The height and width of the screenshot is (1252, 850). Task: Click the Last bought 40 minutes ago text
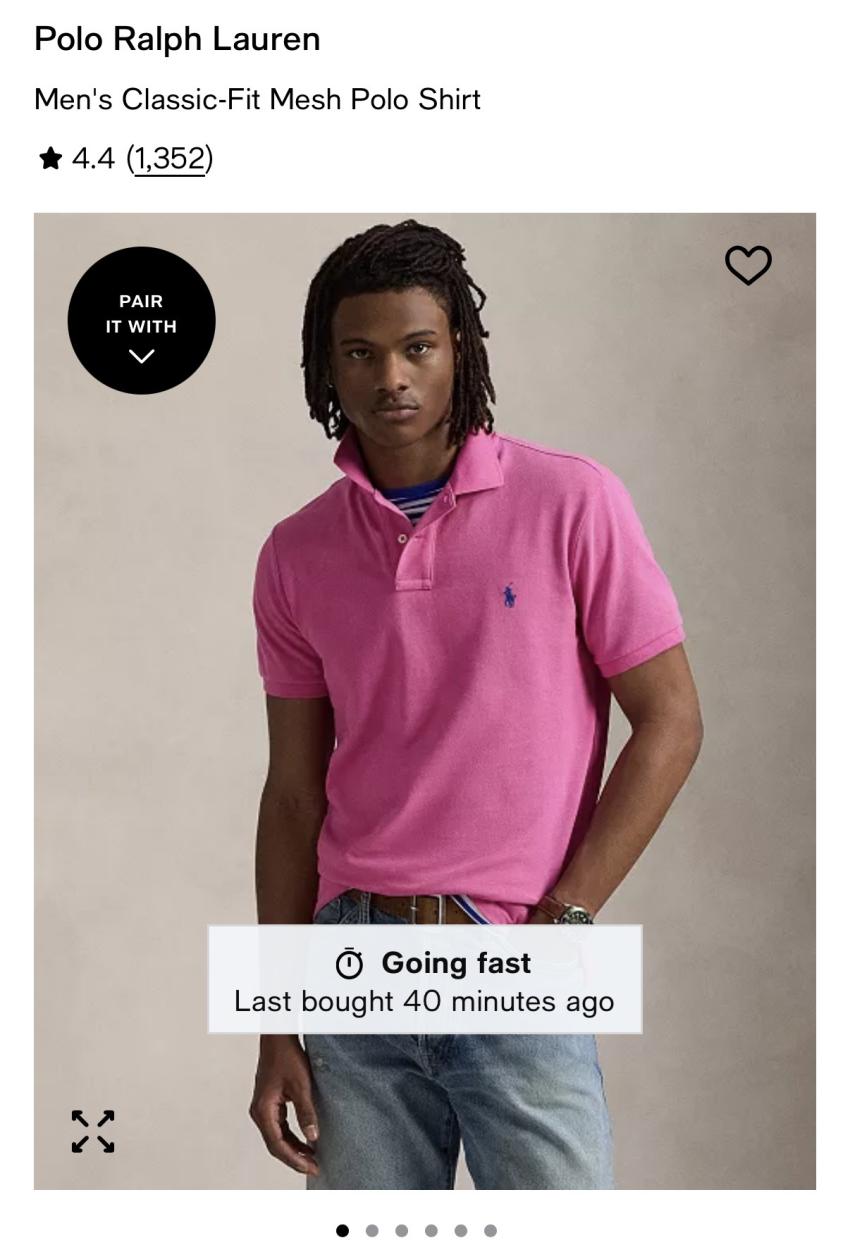pos(424,1001)
